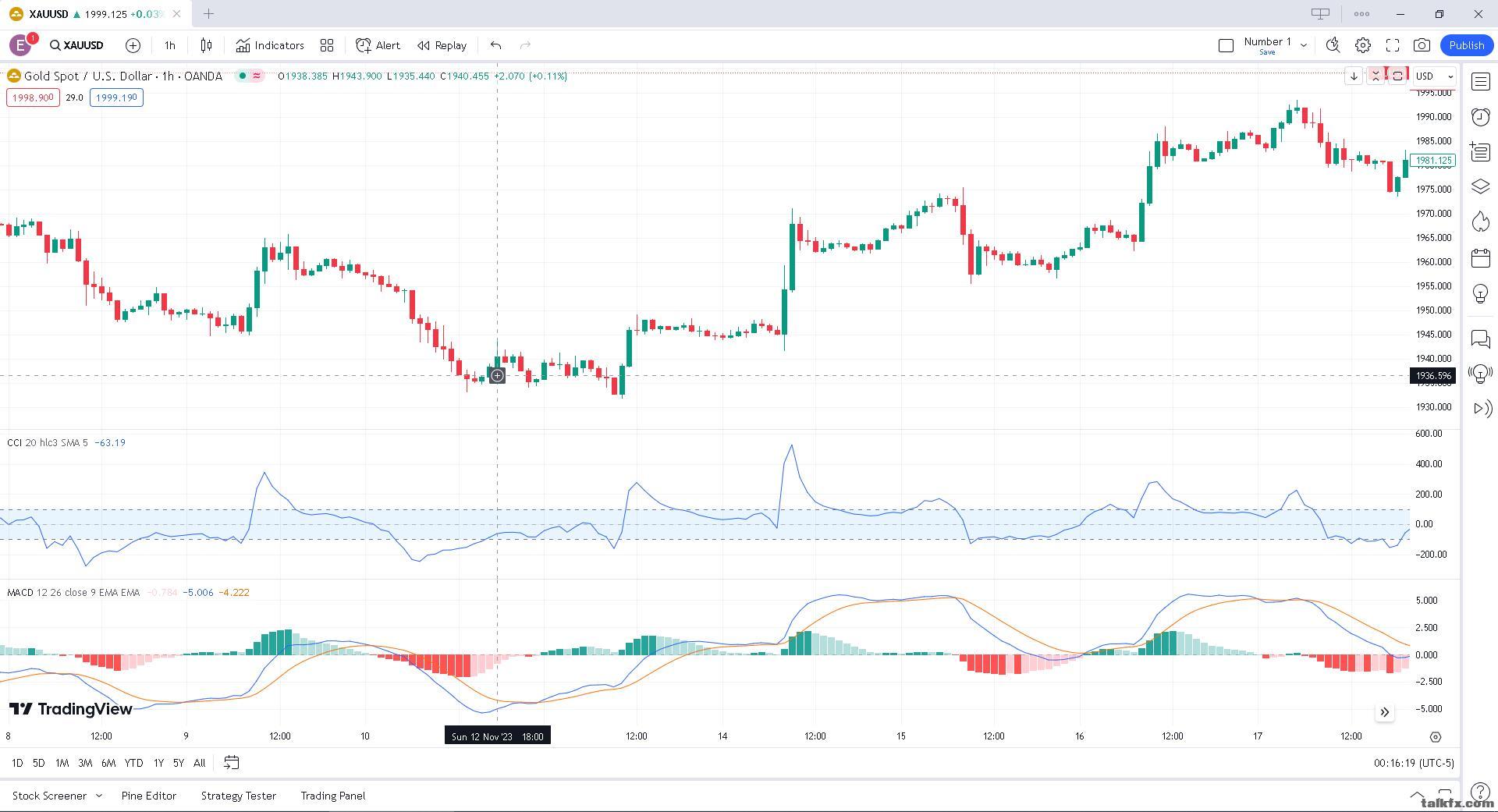The image size is (1498, 812).
Task: Open the Strategy Tester tab
Action: (x=239, y=796)
